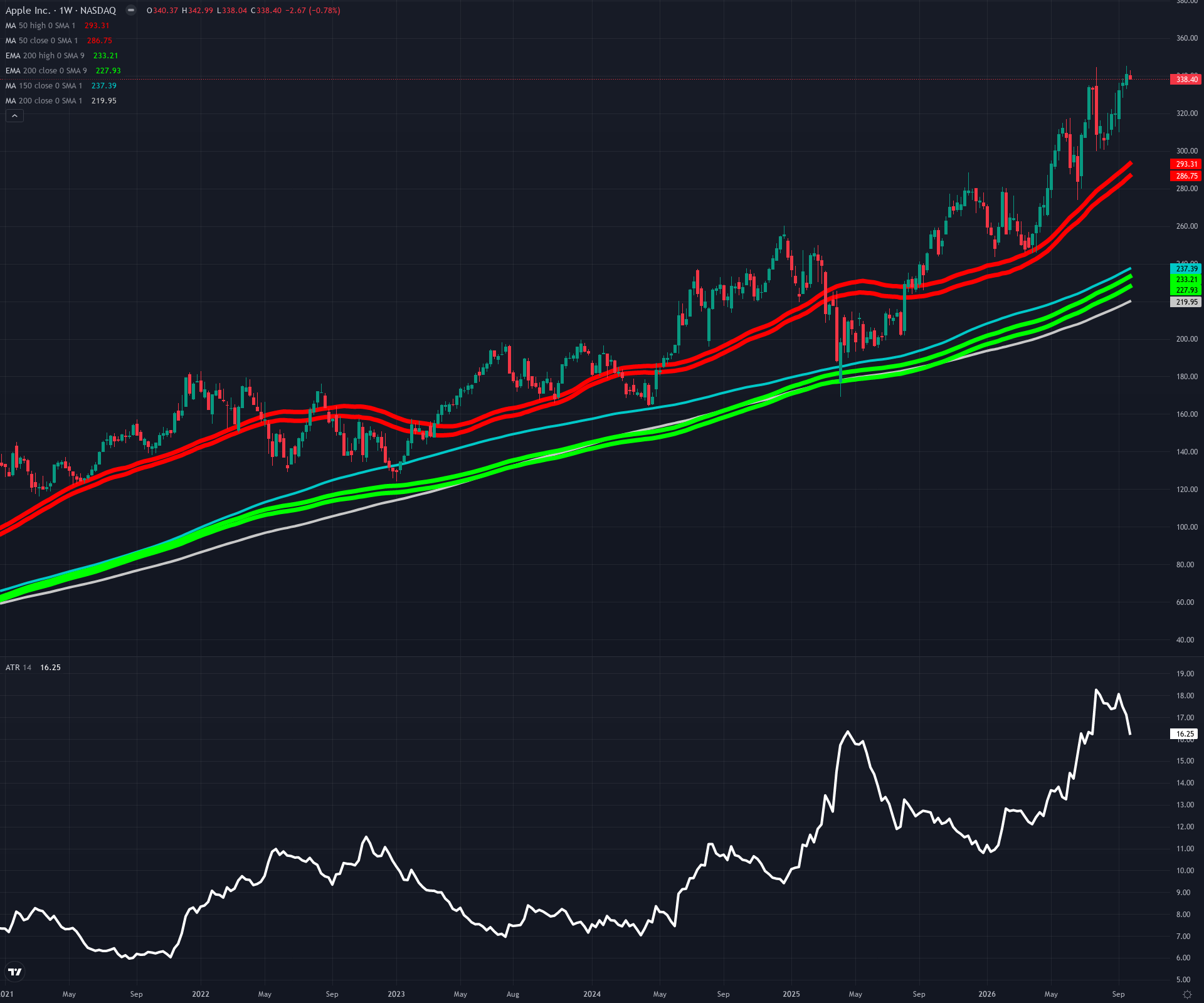Select the MA 200 close 0 SMA 1 legend
Viewport: 1204px width, 1003px height.
tap(43, 101)
